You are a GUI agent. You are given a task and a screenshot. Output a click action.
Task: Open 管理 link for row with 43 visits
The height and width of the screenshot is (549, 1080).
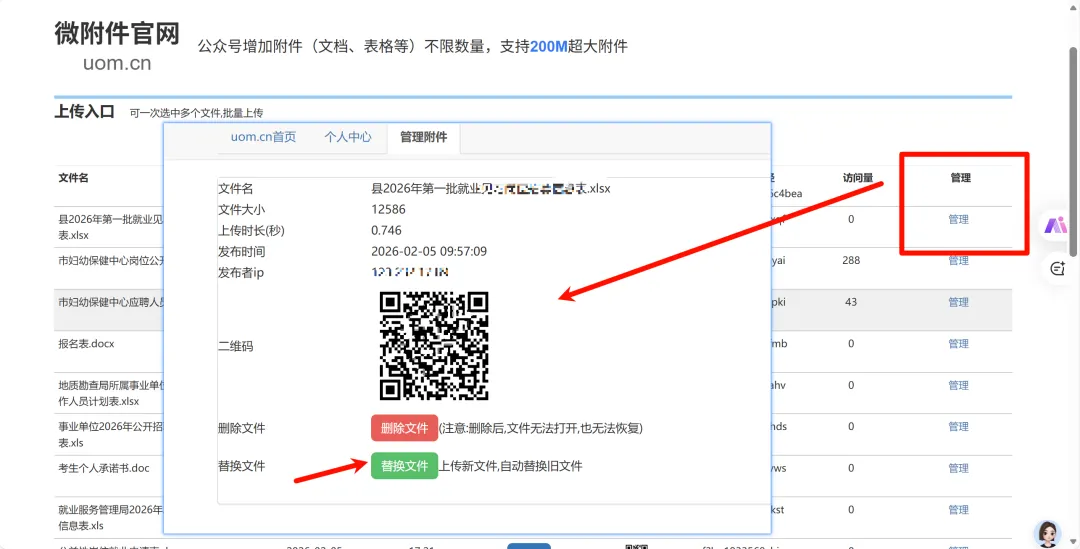tap(958, 302)
